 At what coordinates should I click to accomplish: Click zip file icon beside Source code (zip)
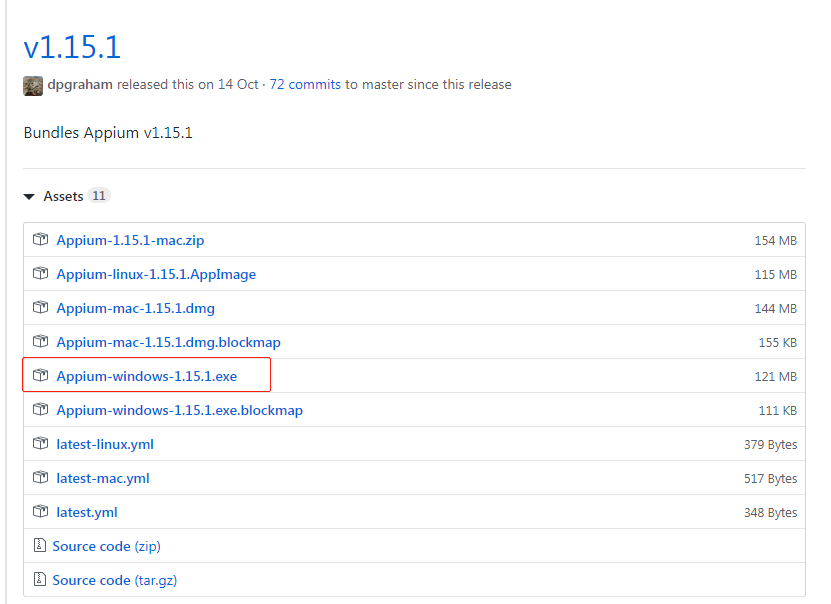(x=40, y=545)
